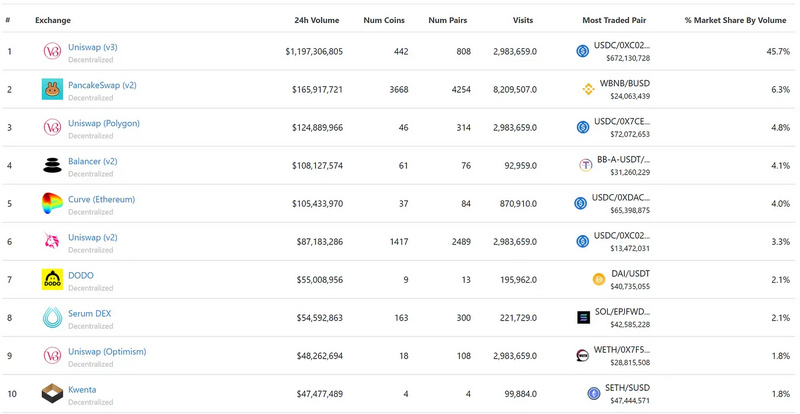Image resolution: width=800 pixels, height=414 pixels.
Task: Click the Uniswap (v2) unicorn logo
Action: coord(52,242)
